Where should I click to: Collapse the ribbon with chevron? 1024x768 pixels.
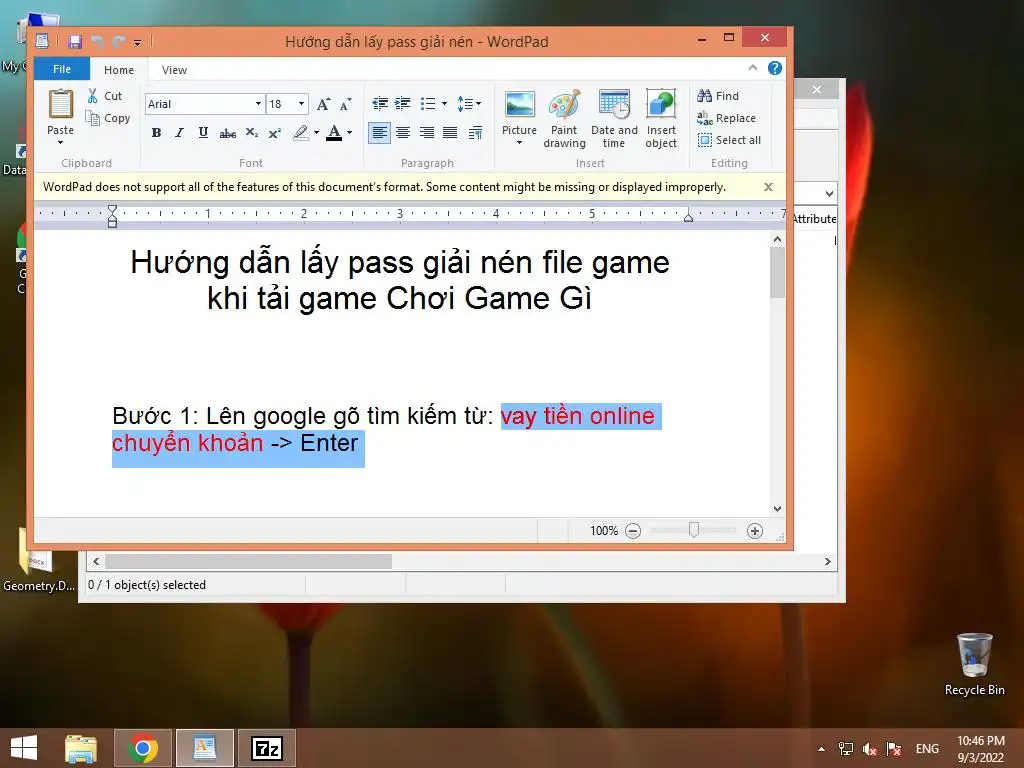coord(753,68)
